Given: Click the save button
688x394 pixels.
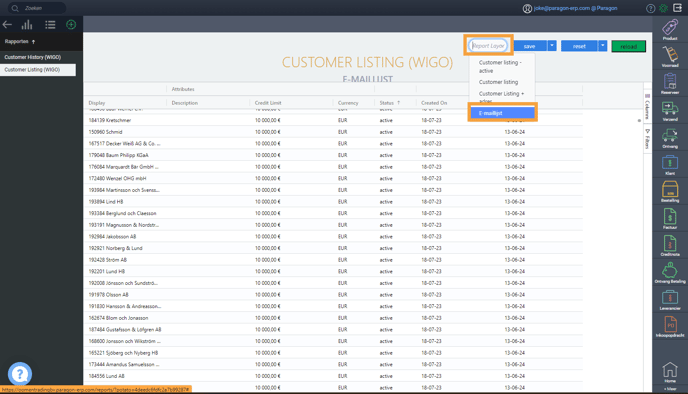Looking at the screenshot, I should coord(530,46).
